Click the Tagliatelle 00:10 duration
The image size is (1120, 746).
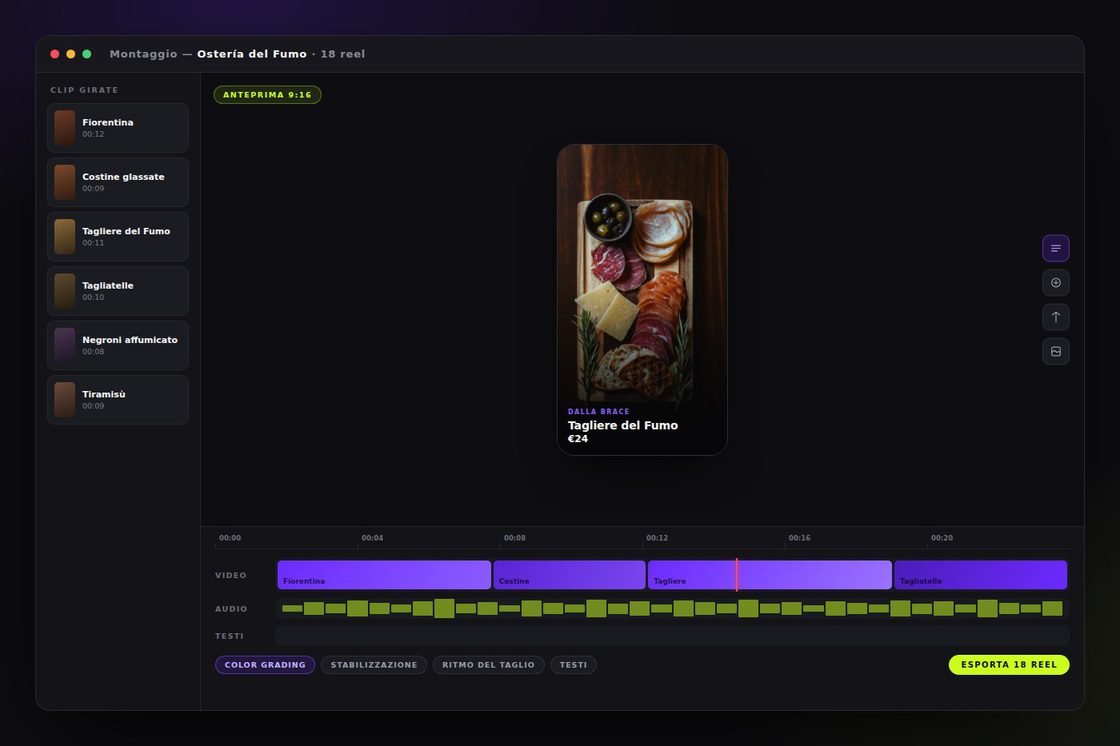coord(93,297)
